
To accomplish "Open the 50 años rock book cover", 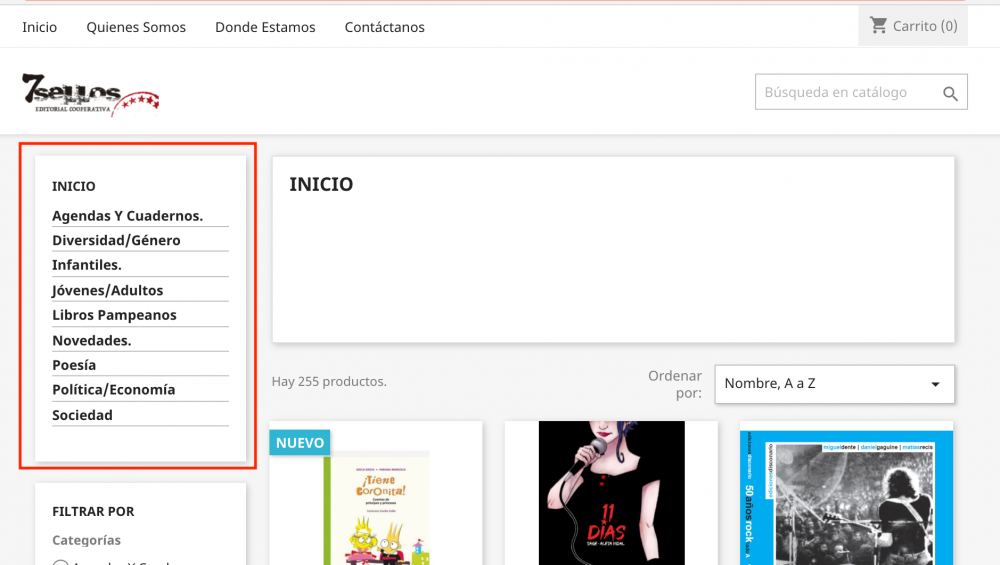I will tap(846, 497).
